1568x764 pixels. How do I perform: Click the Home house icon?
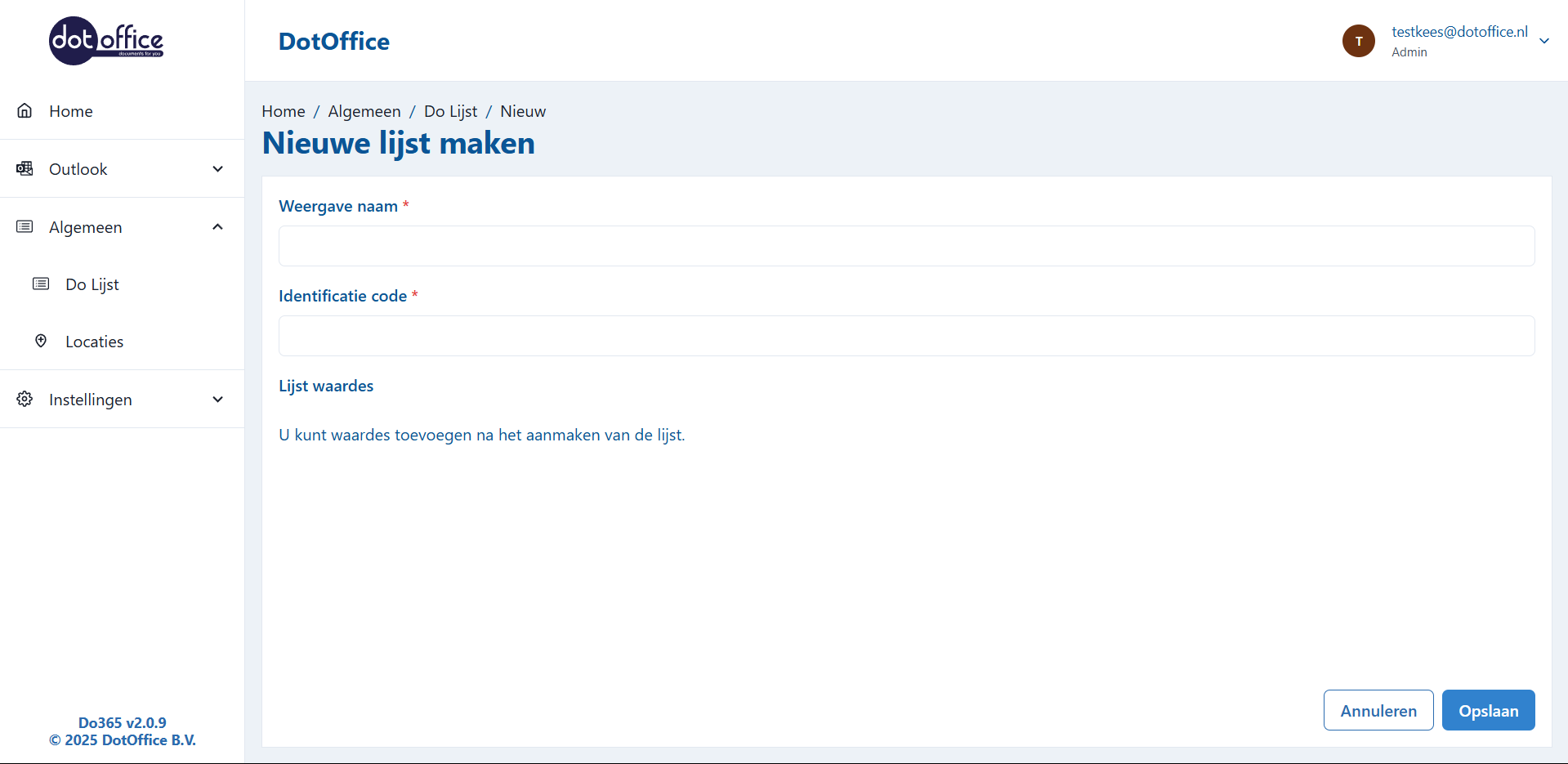[x=25, y=110]
